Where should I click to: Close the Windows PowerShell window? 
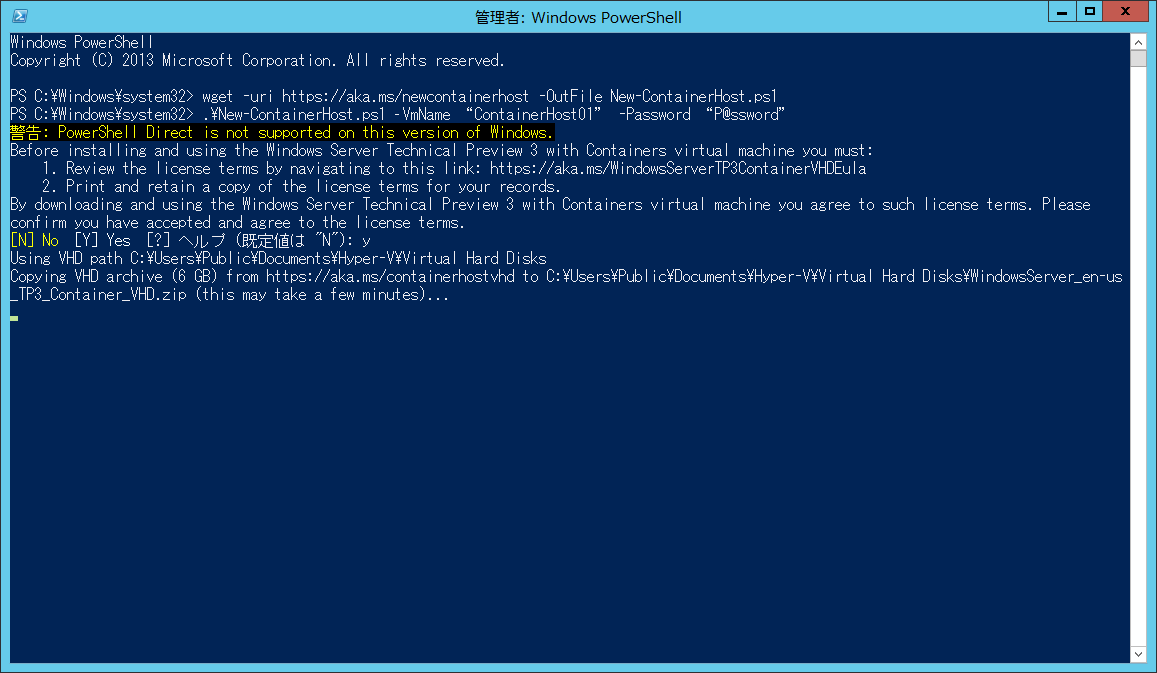click(1125, 11)
